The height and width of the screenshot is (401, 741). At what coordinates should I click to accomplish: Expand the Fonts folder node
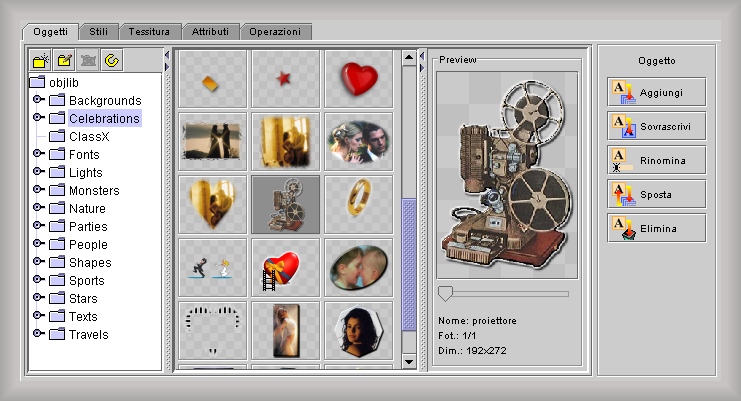coord(38,155)
